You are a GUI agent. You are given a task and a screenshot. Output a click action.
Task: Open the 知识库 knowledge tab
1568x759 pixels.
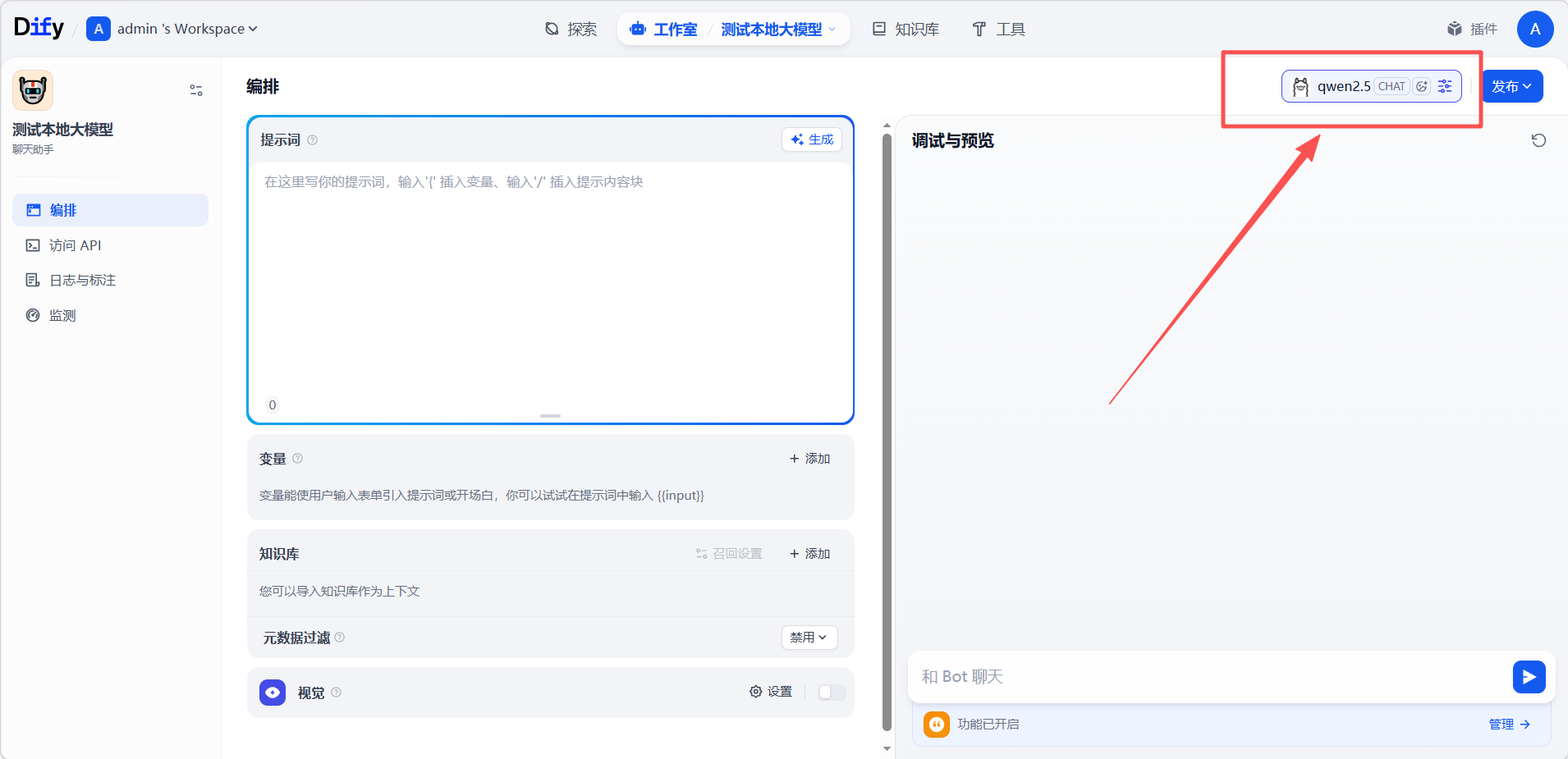905,29
